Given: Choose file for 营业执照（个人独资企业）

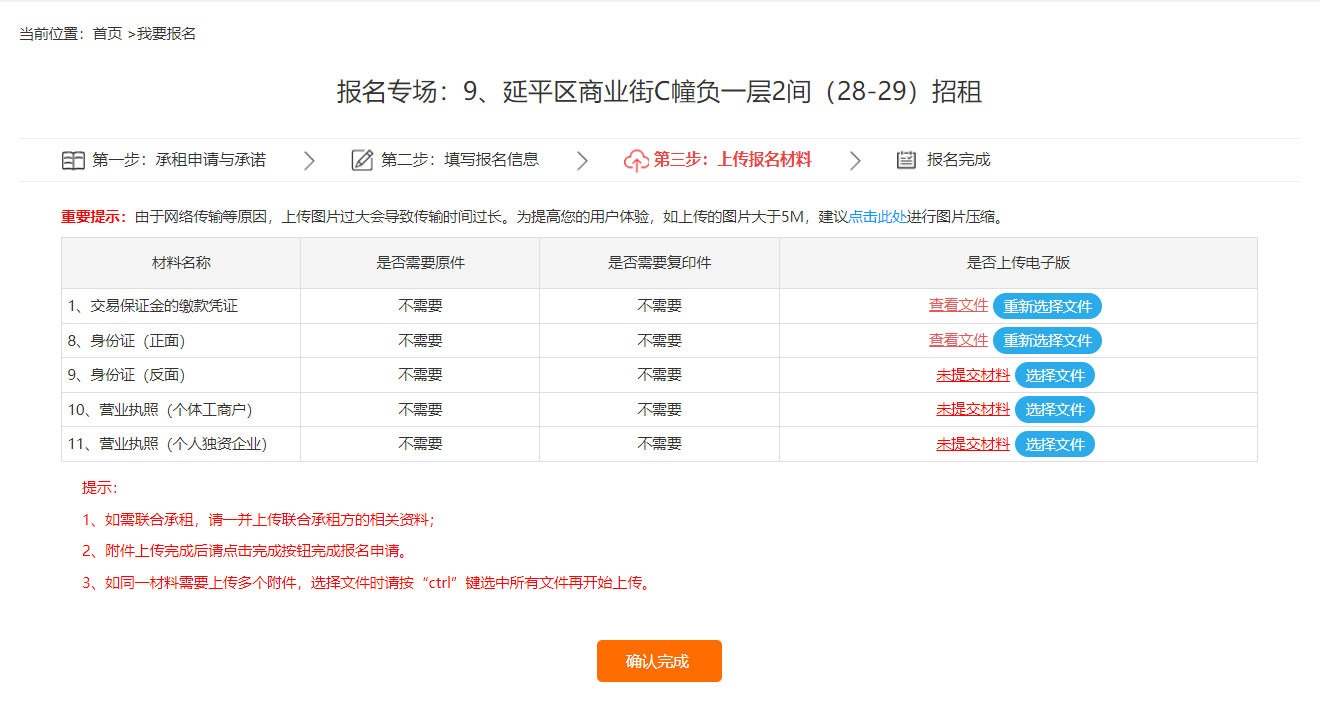Looking at the screenshot, I should [x=1055, y=444].
